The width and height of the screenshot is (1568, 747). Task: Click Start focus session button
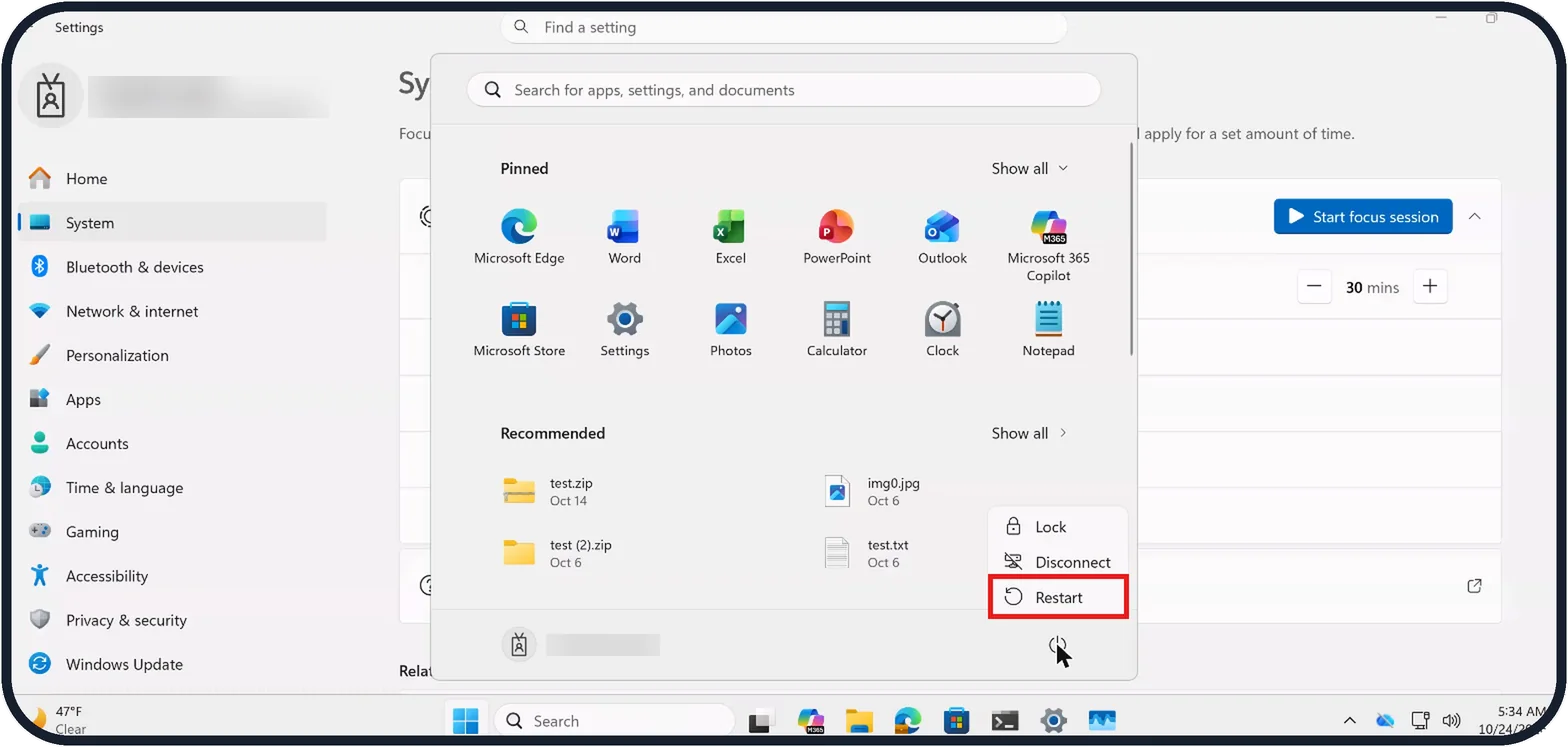(x=1363, y=217)
